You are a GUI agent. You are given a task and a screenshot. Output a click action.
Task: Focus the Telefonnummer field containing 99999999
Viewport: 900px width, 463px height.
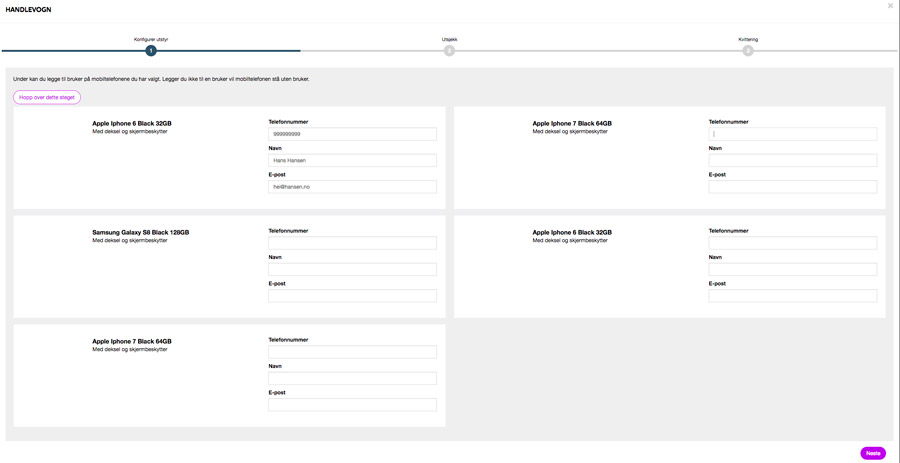[x=352, y=134]
